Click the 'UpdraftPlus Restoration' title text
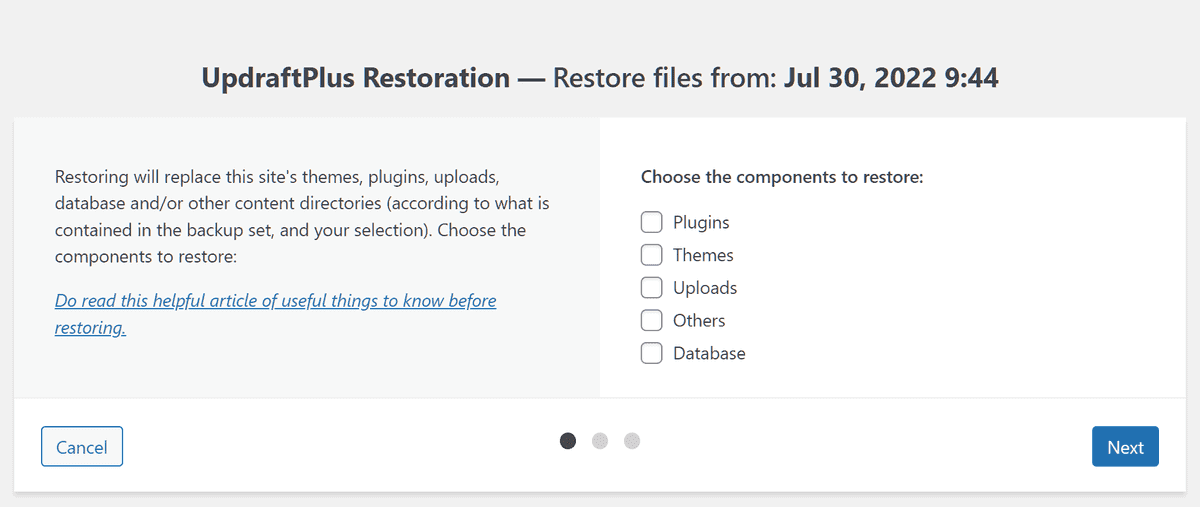The image size is (1200, 507). pyautogui.click(x=355, y=78)
